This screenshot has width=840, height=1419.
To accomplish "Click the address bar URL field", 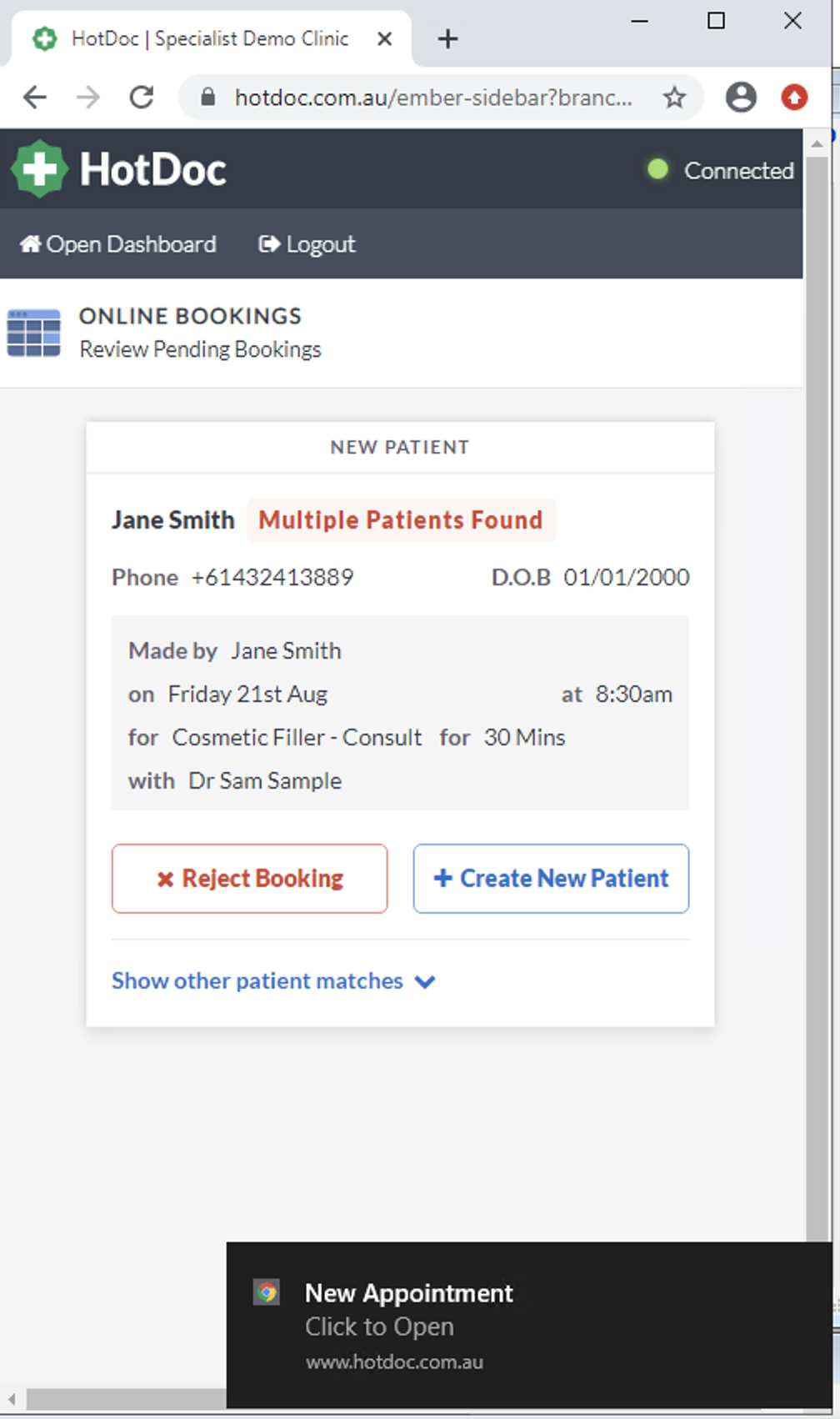I will point(432,98).
